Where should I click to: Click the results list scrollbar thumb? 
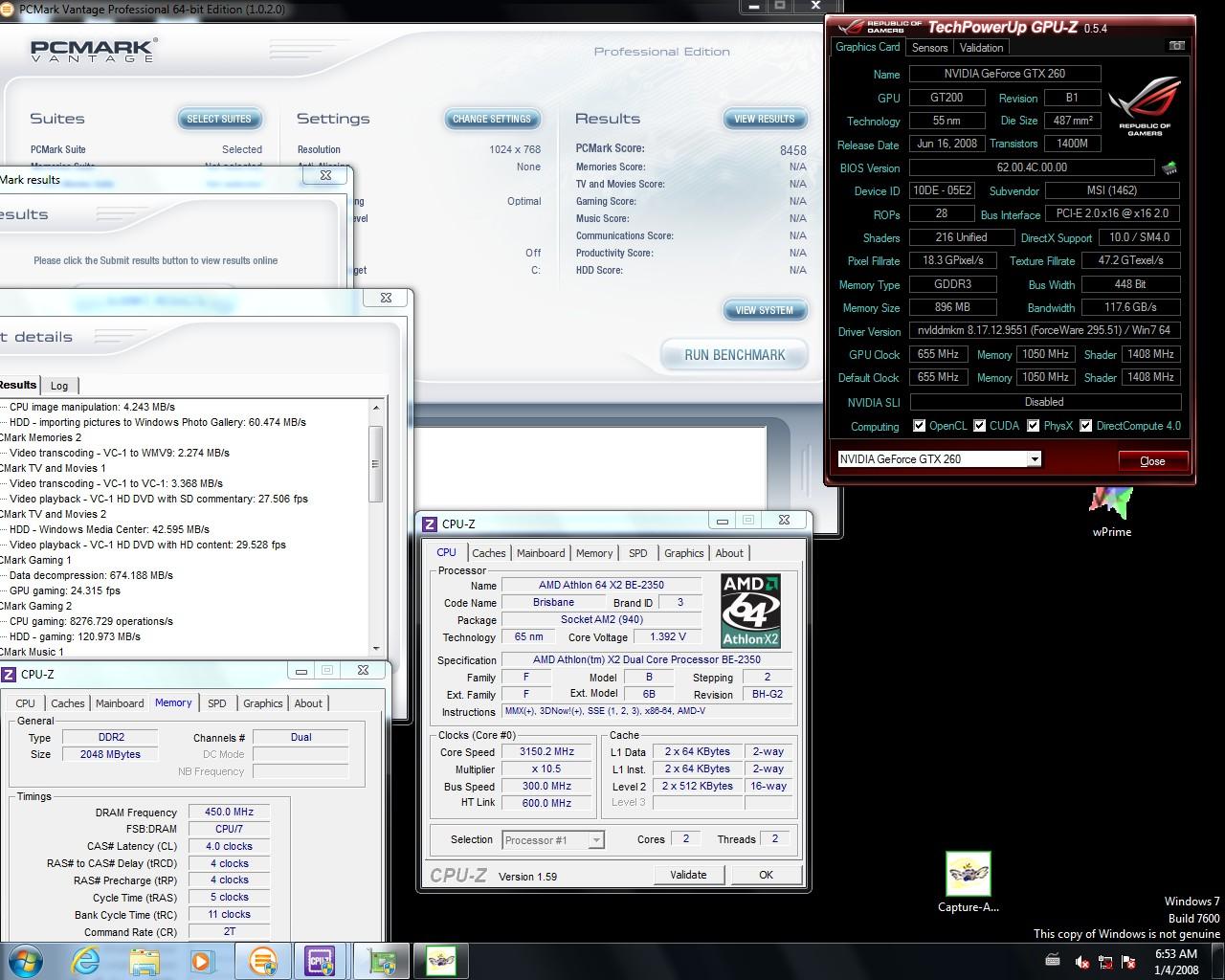click(x=376, y=464)
